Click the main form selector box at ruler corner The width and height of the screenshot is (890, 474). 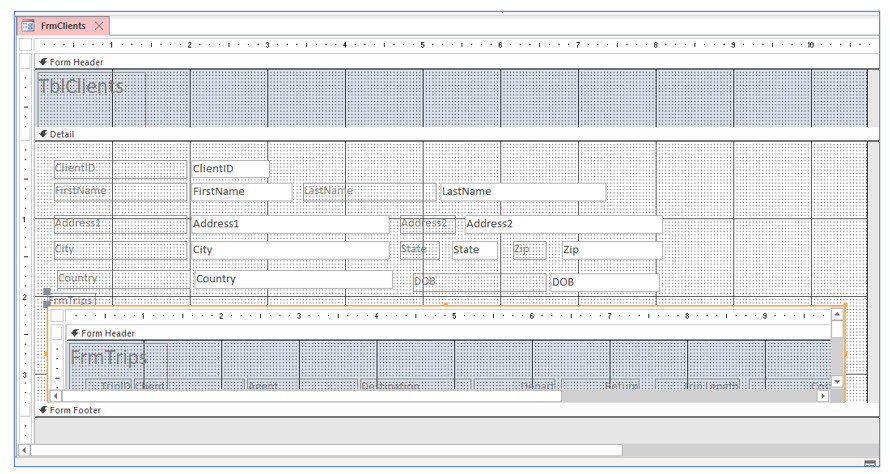point(26,44)
